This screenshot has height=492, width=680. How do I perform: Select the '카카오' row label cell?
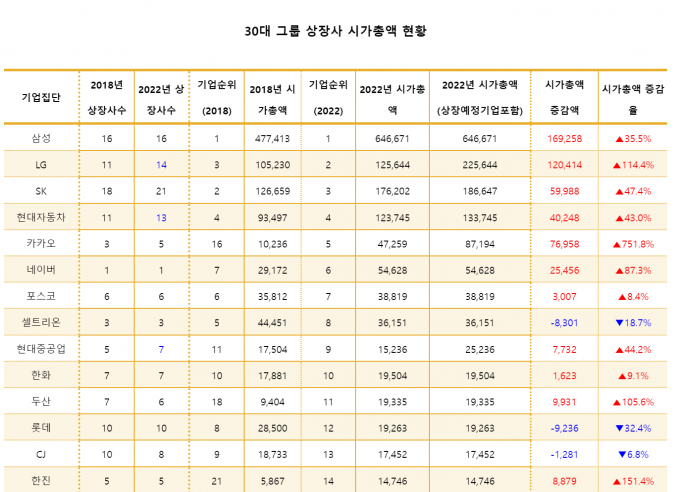(x=41, y=243)
